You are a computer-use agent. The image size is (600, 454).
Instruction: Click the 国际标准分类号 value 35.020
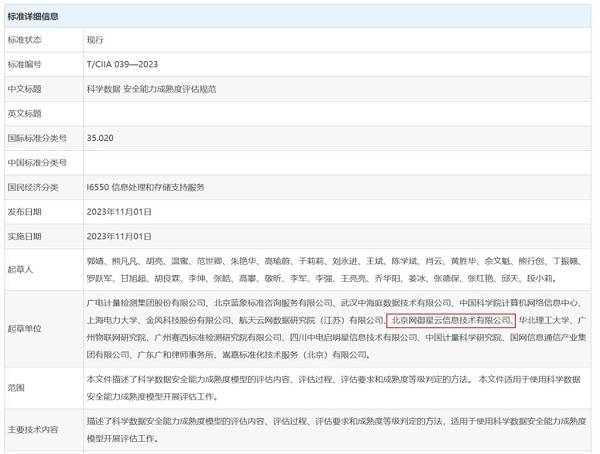(x=100, y=137)
